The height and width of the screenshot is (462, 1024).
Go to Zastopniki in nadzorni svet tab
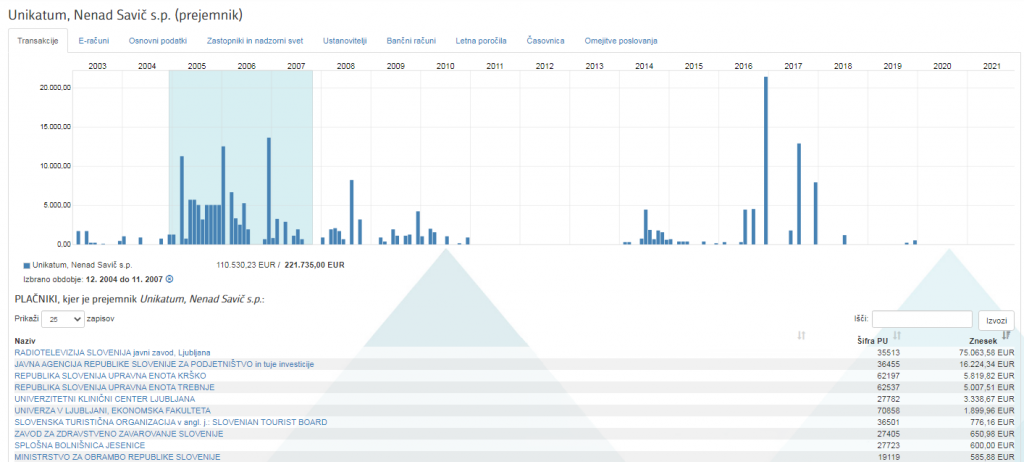point(254,41)
